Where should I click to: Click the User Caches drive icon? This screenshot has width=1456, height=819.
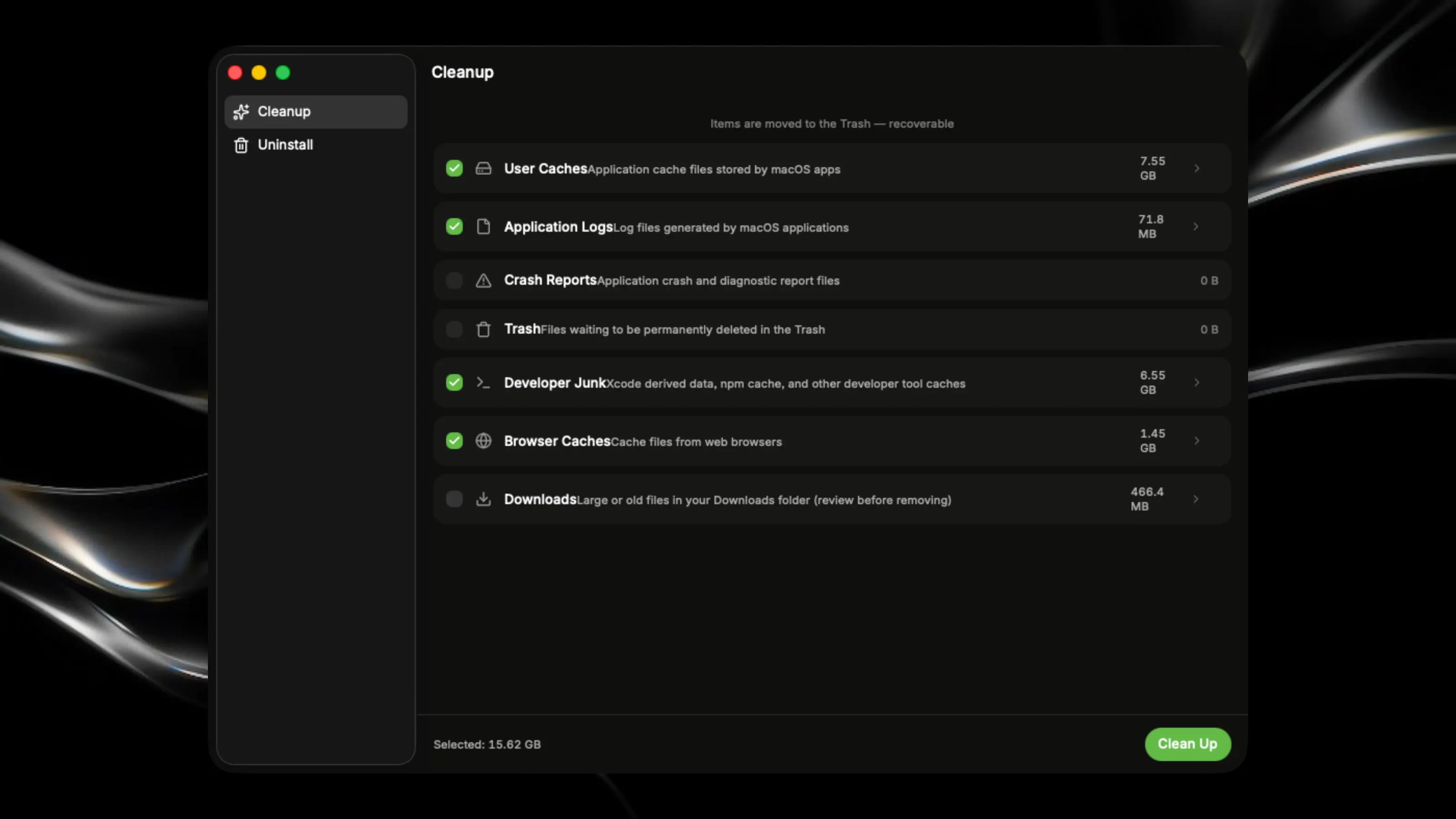[x=483, y=168]
